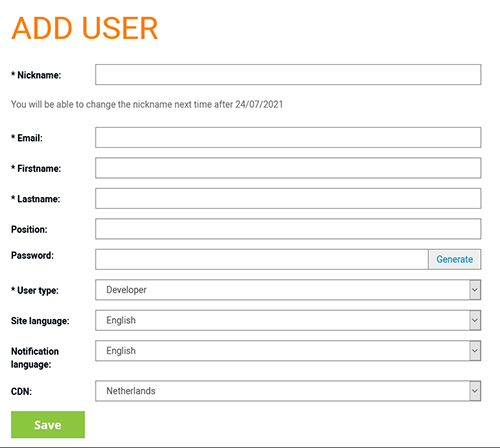Click the Password input box
500x448 pixels.
(x=262, y=259)
